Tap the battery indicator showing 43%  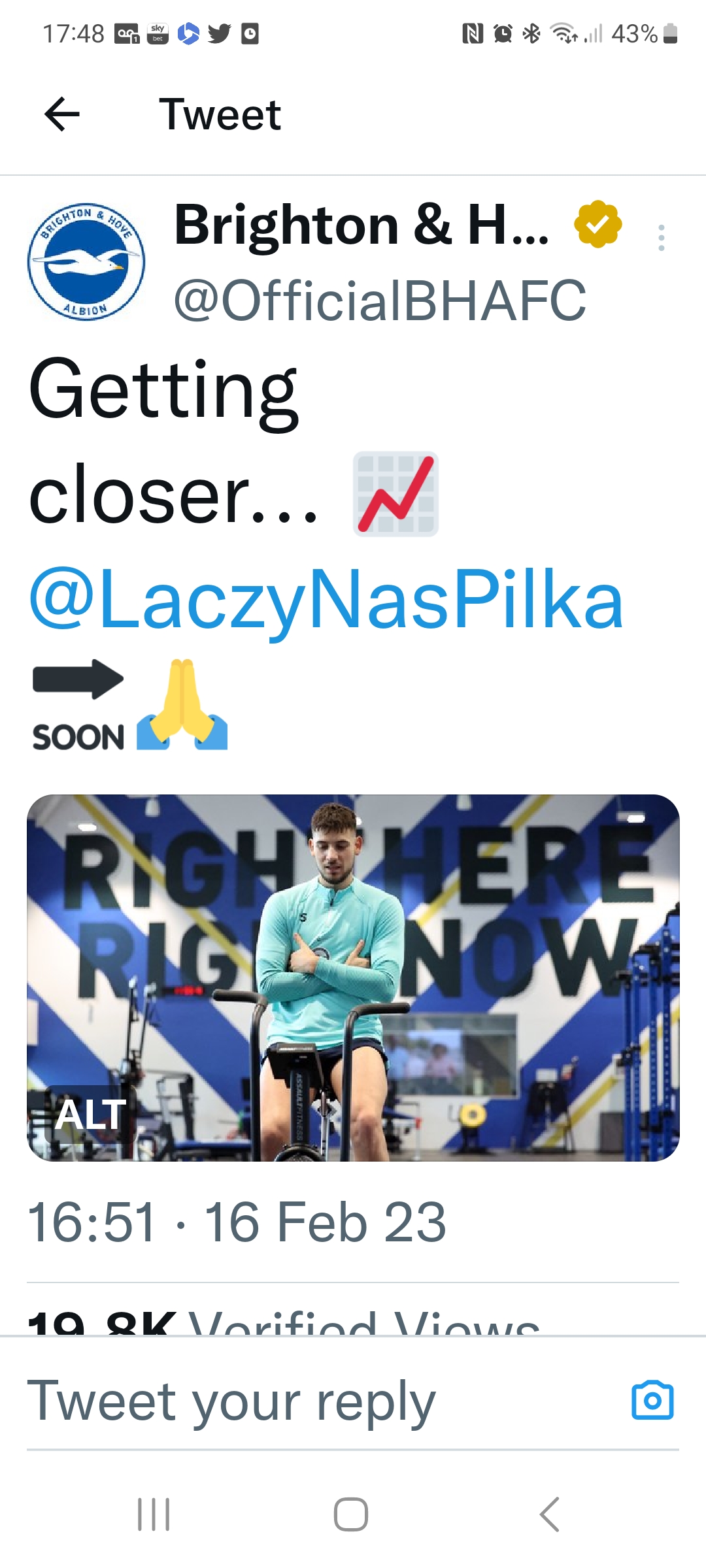[x=645, y=33]
